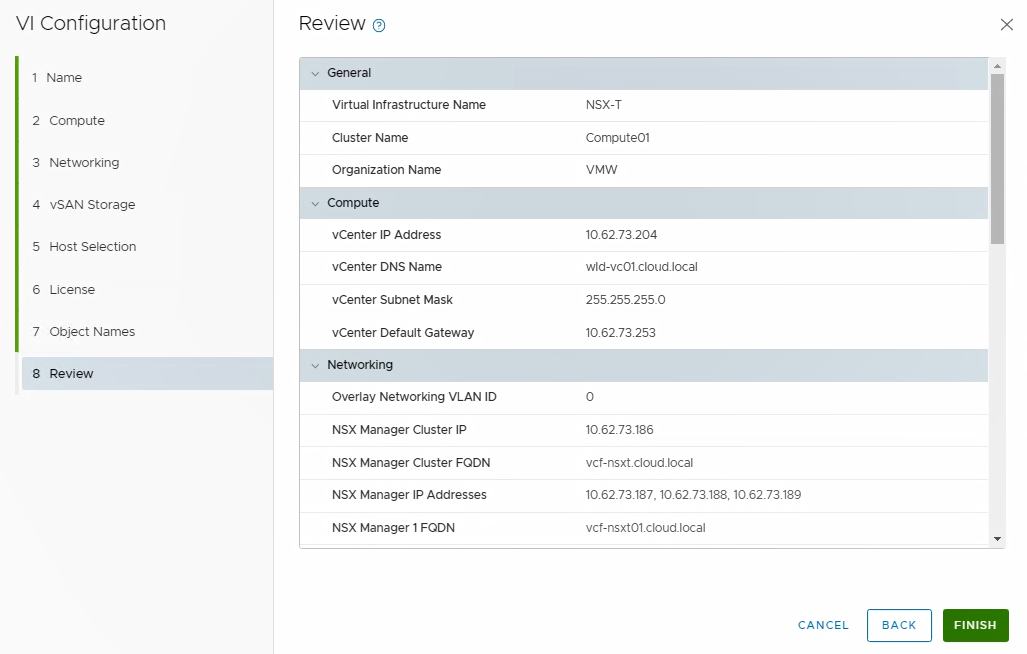
Task: Jump to step 5 Host Selection
Action: point(92,247)
